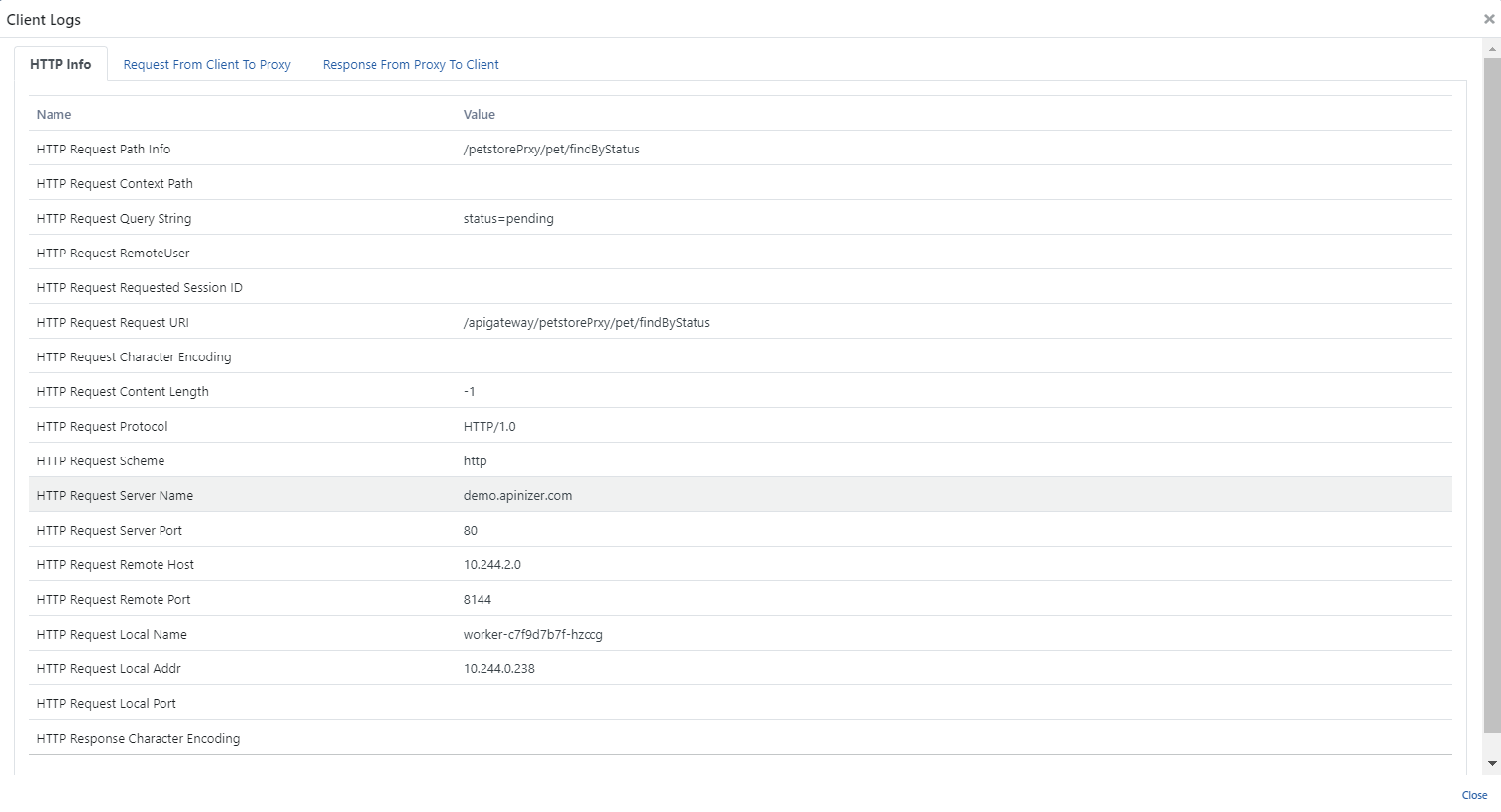Click the demo.apinizer.com server name value
This screenshot has width=1501, height=812.
point(517,495)
